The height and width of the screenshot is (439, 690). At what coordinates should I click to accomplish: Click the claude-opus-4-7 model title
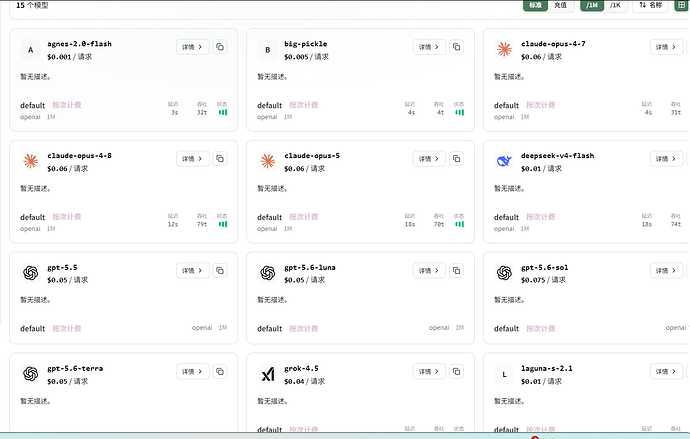coord(553,44)
